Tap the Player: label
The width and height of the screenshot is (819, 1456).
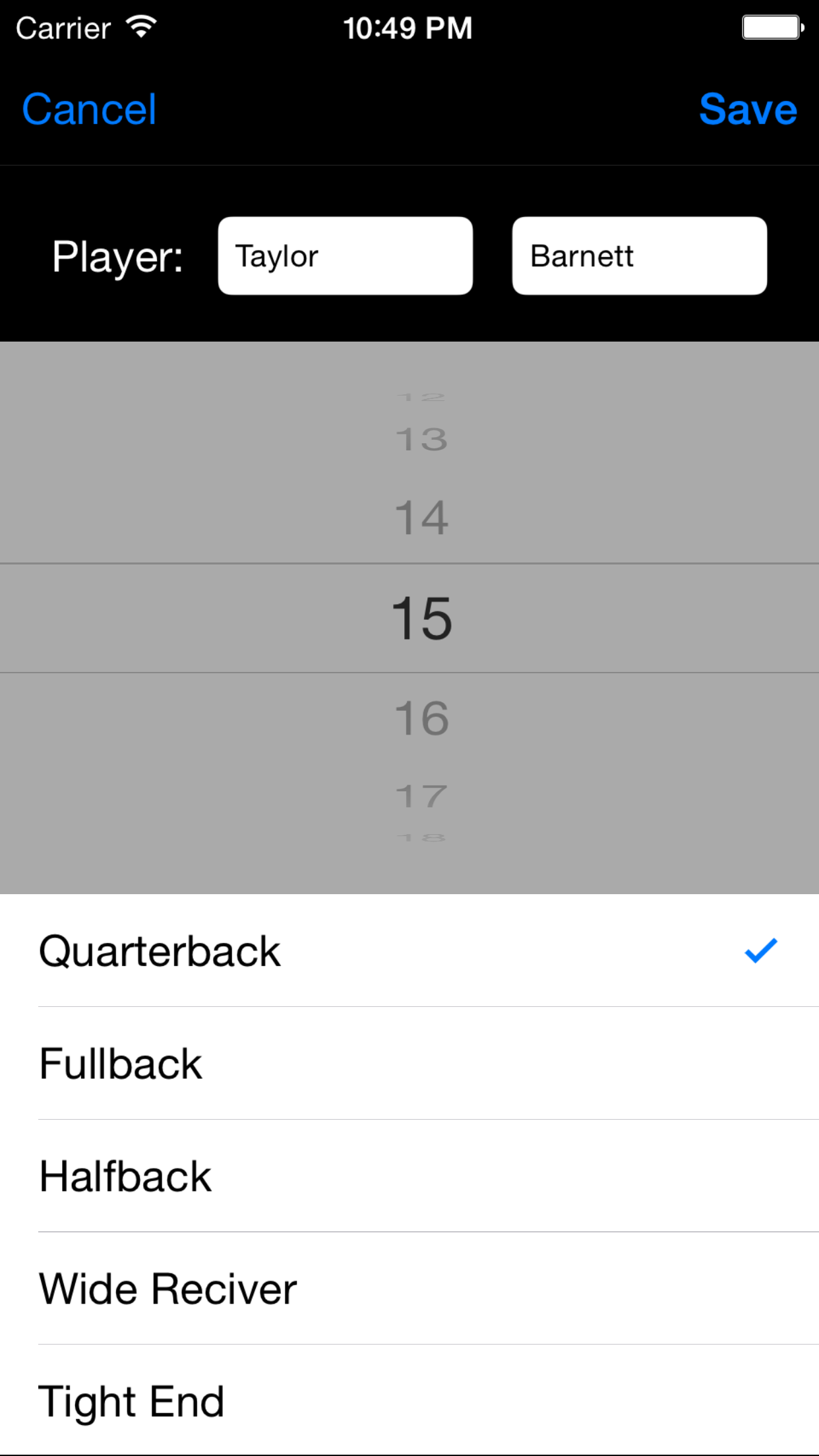(117, 257)
